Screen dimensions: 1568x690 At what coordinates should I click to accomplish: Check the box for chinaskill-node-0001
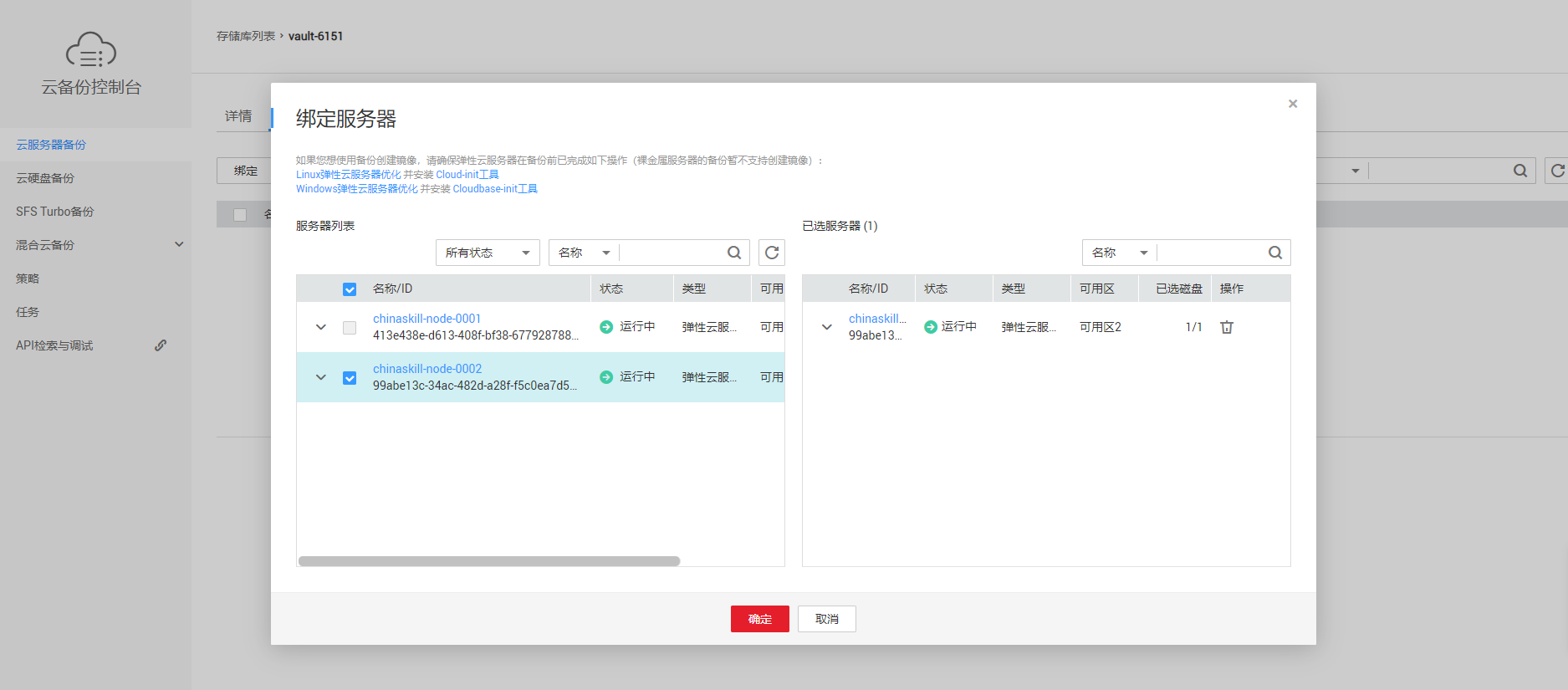[x=350, y=328]
